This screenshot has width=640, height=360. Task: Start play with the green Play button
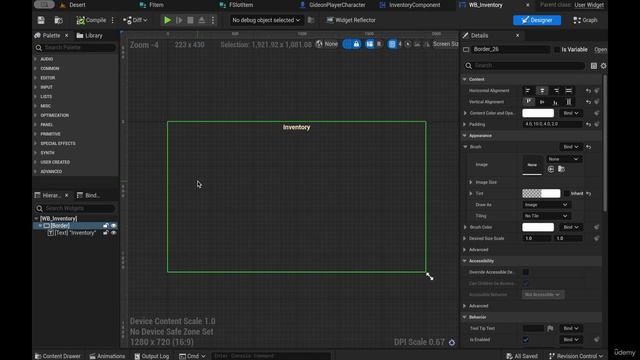[x=167, y=20]
